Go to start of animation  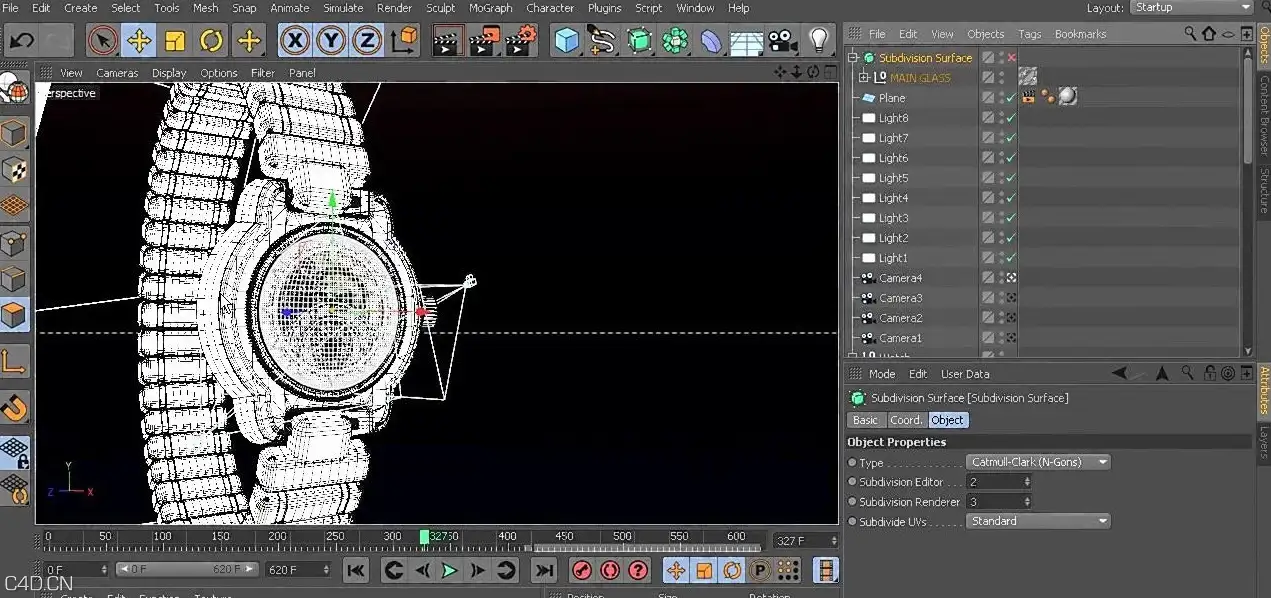pyautogui.click(x=355, y=570)
